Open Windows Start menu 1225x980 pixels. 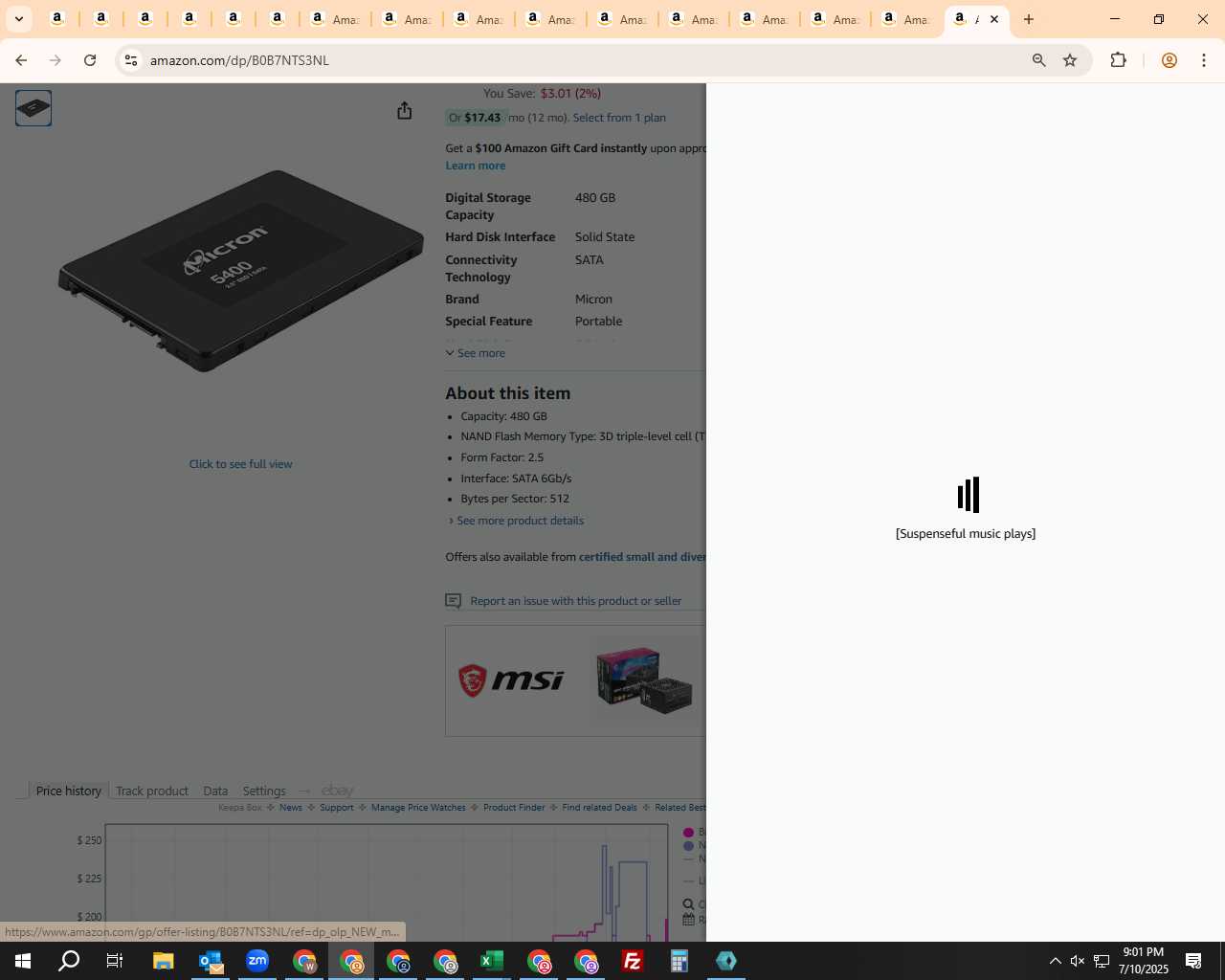22,961
